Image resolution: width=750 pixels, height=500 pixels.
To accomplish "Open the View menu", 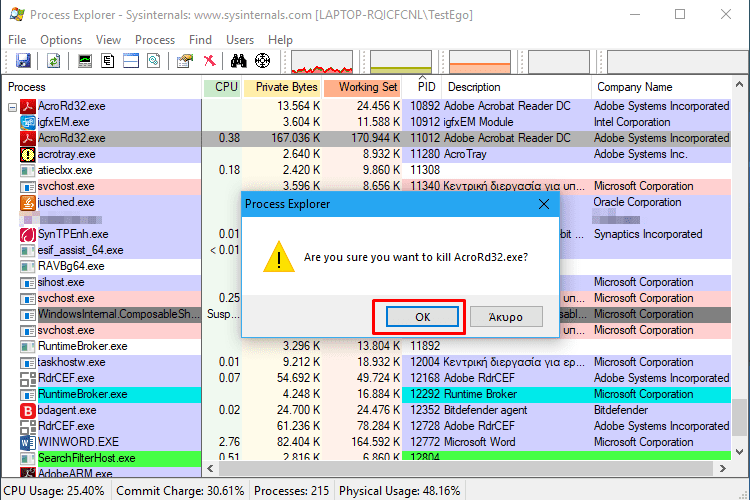I will 108,40.
